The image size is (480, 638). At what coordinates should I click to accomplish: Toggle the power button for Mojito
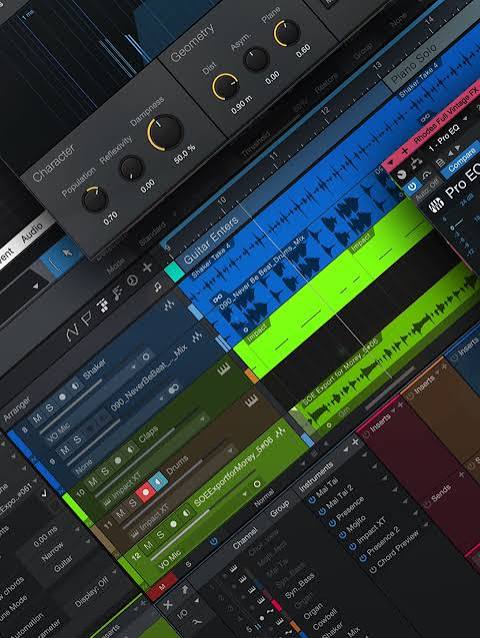(343, 535)
